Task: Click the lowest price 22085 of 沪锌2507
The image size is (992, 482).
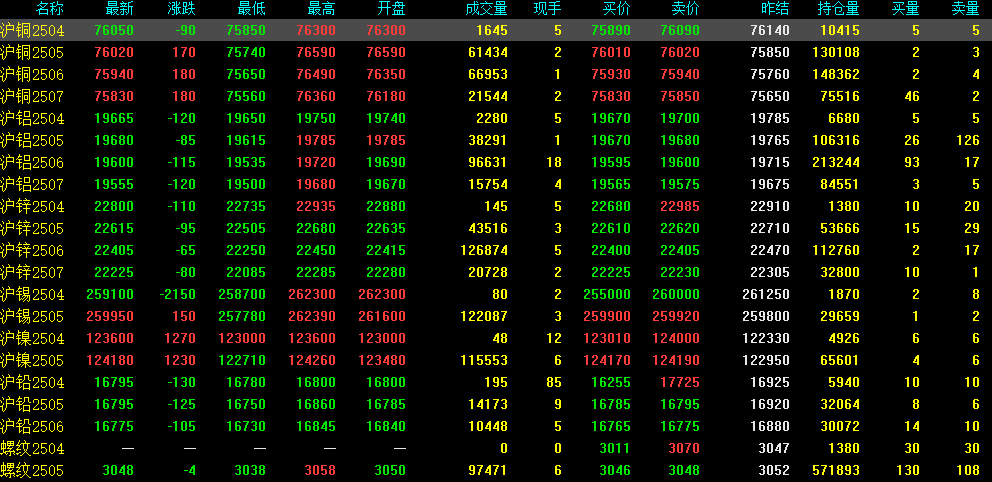Action: pyautogui.click(x=246, y=273)
